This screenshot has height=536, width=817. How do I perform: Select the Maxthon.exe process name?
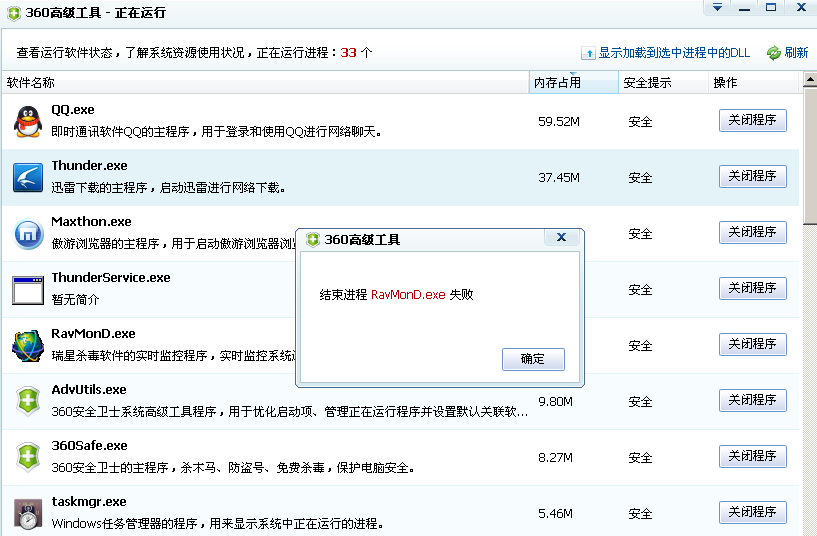point(91,221)
